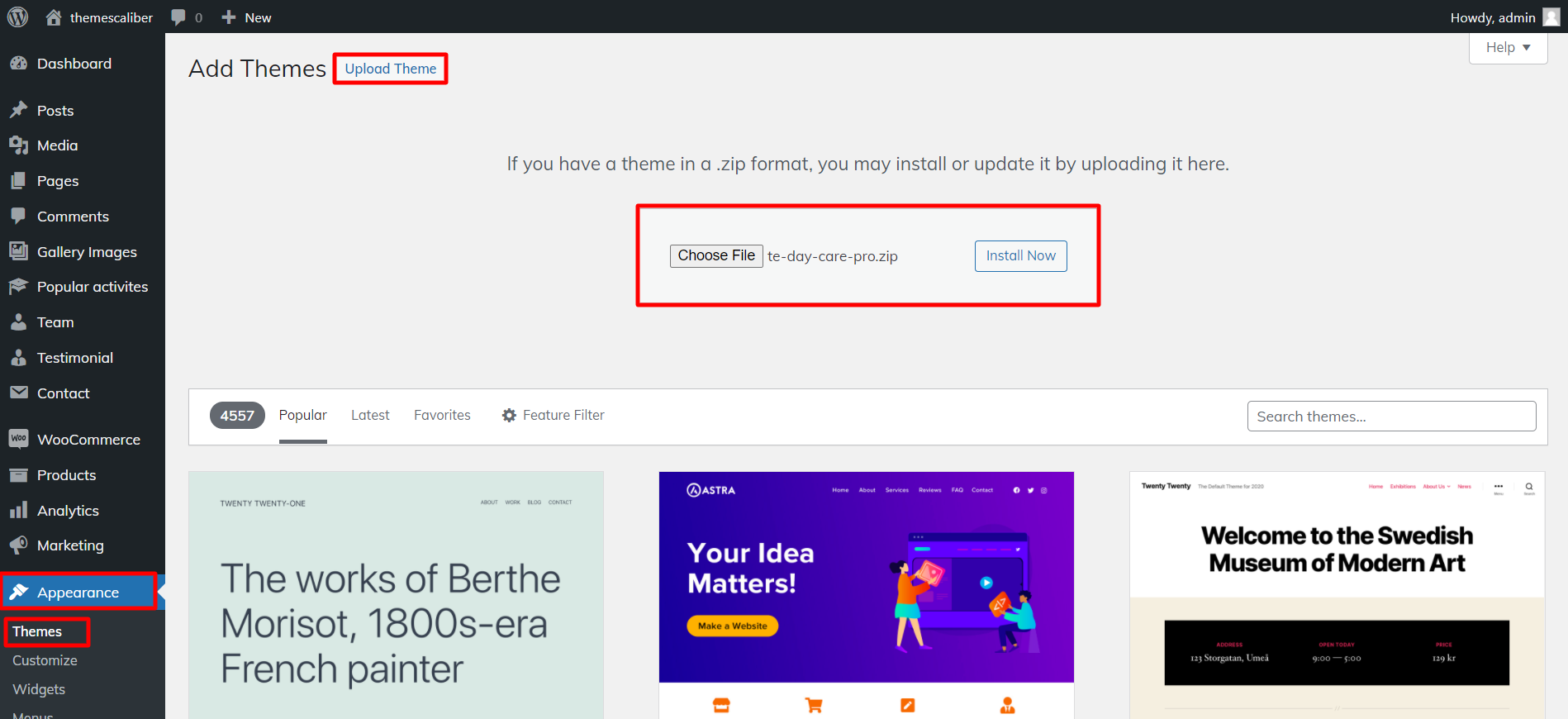Viewport: 1568px width, 719px height.
Task: Open the themescaliber site home icon
Action: pyautogui.click(x=54, y=17)
